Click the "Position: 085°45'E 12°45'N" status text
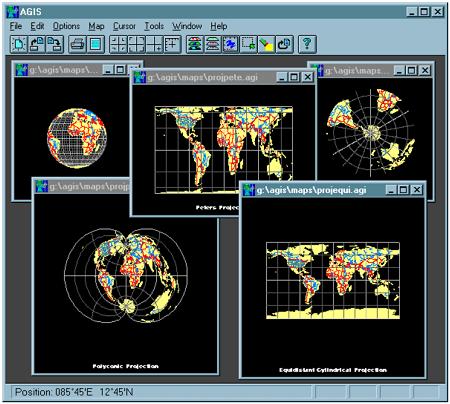Image resolution: width=450 pixels, height=404 pixels. (74, 392)
